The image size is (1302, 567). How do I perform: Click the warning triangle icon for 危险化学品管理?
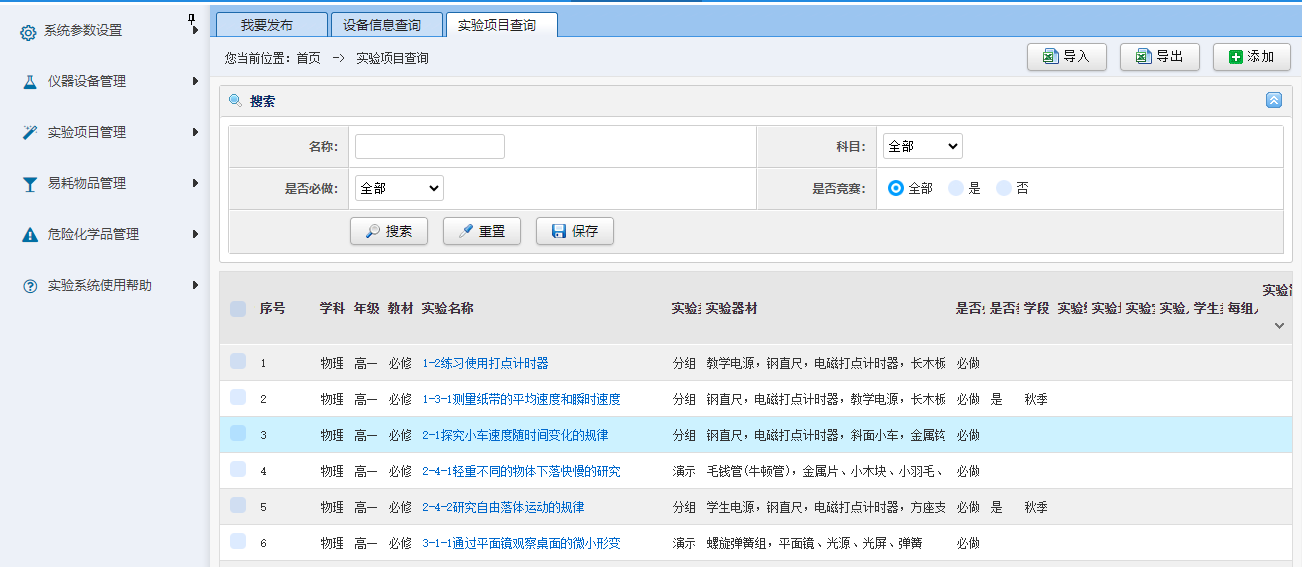(30, 235)
